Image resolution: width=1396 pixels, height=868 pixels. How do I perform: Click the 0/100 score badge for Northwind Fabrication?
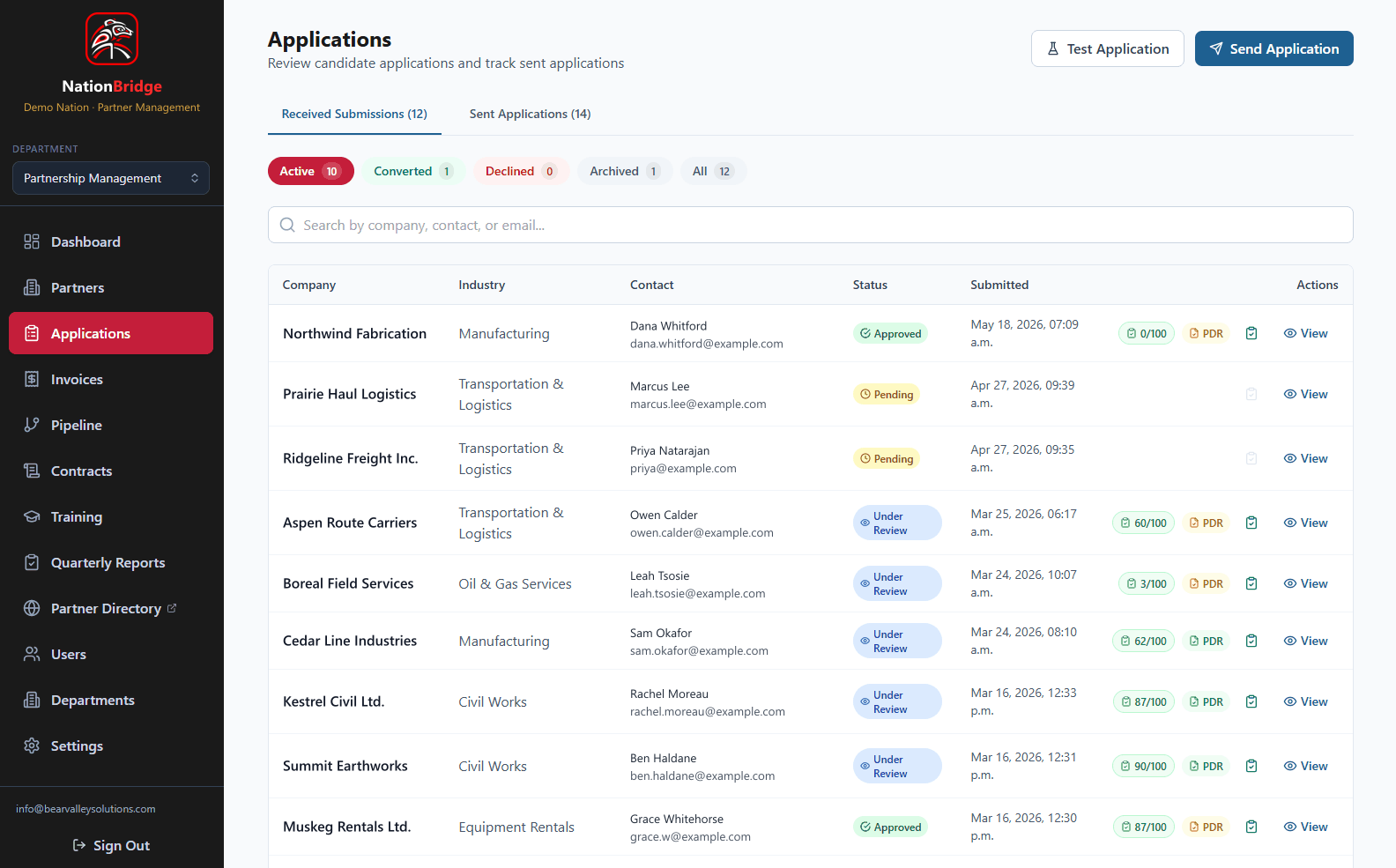pos(1147,333)
